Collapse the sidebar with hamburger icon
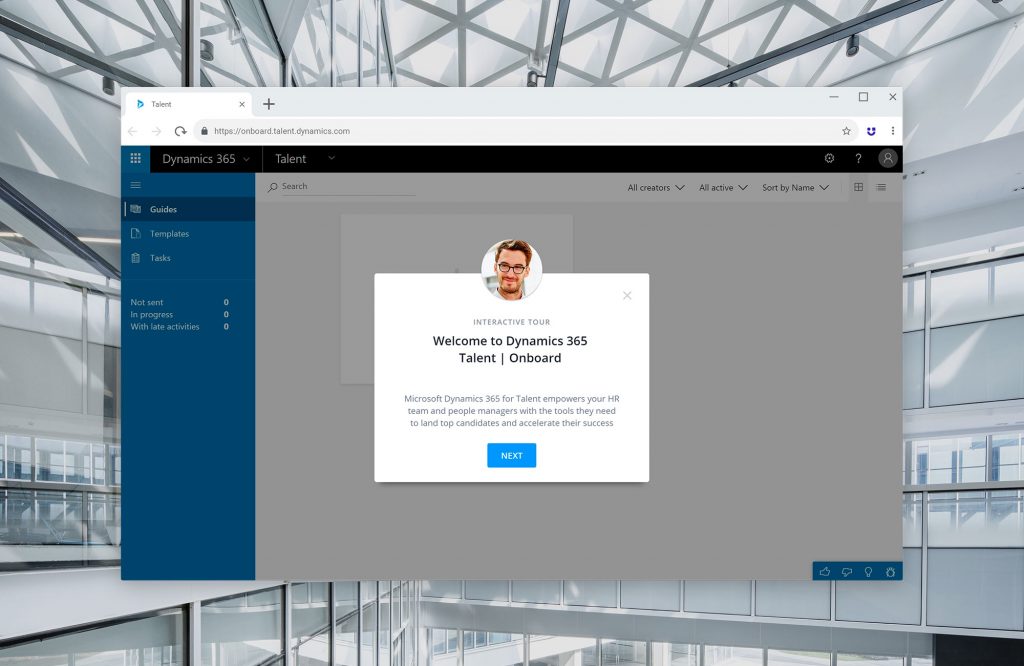The width and height of the screenshot is (1024, 666). click(136, 185)
